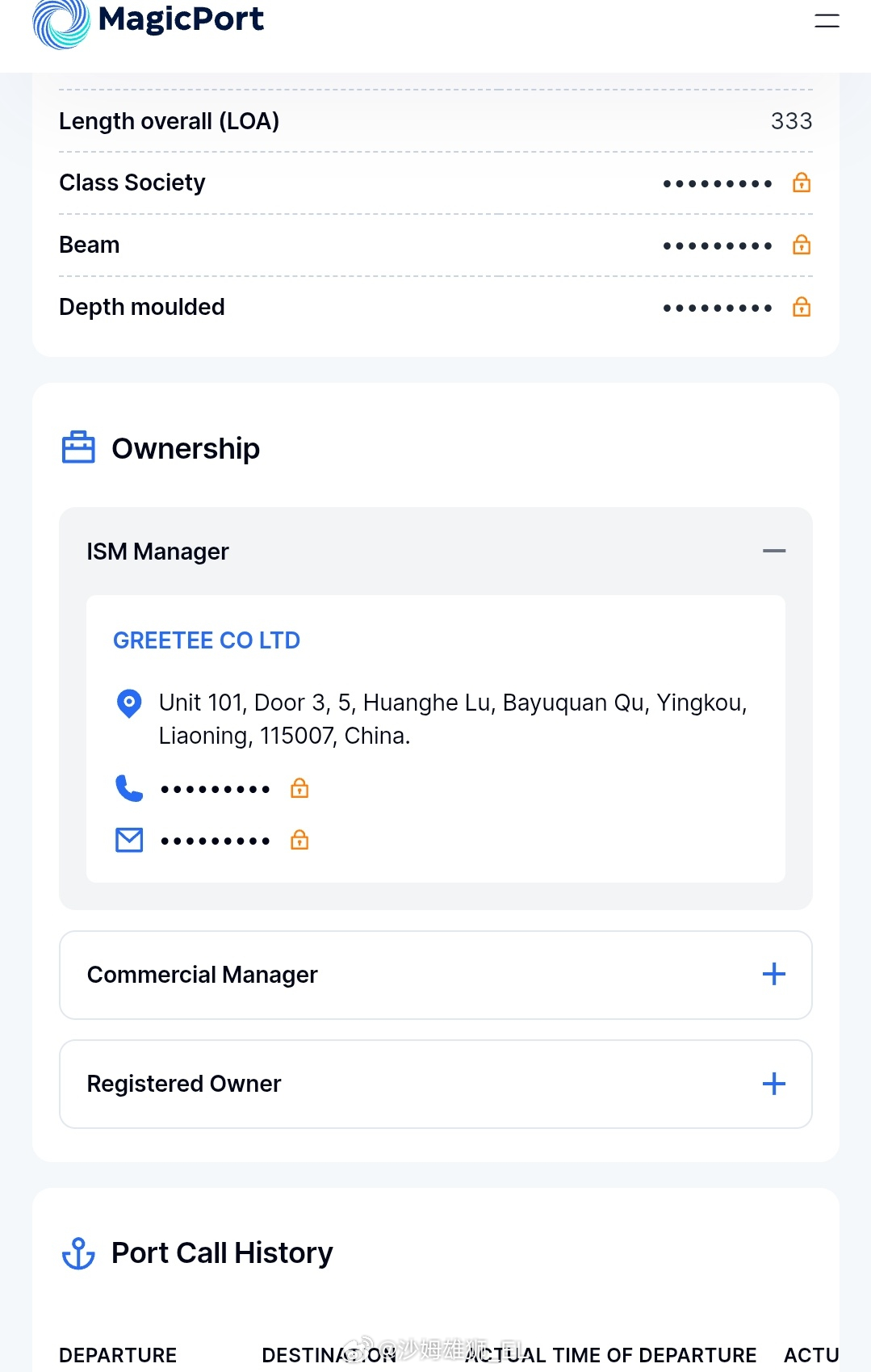This screenshot has width=871, height=1372.
Task: Click the Port Call History anchor icon
Action: [x=78, y=1253]
